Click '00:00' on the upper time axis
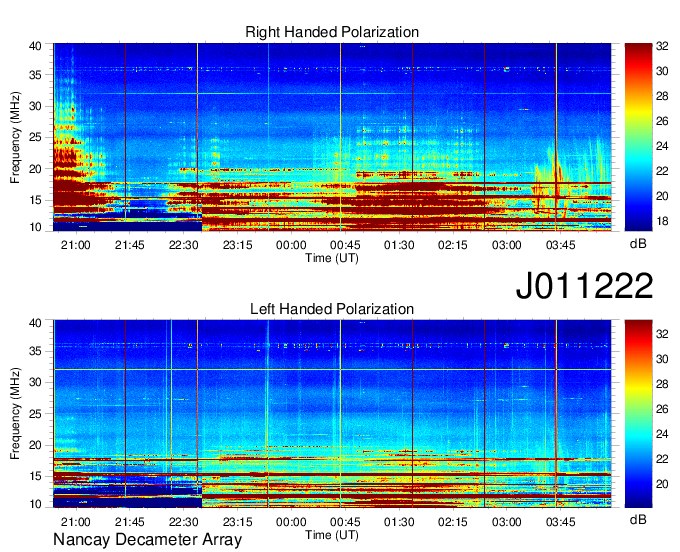The image size is (680, 552). pos(291,245)
